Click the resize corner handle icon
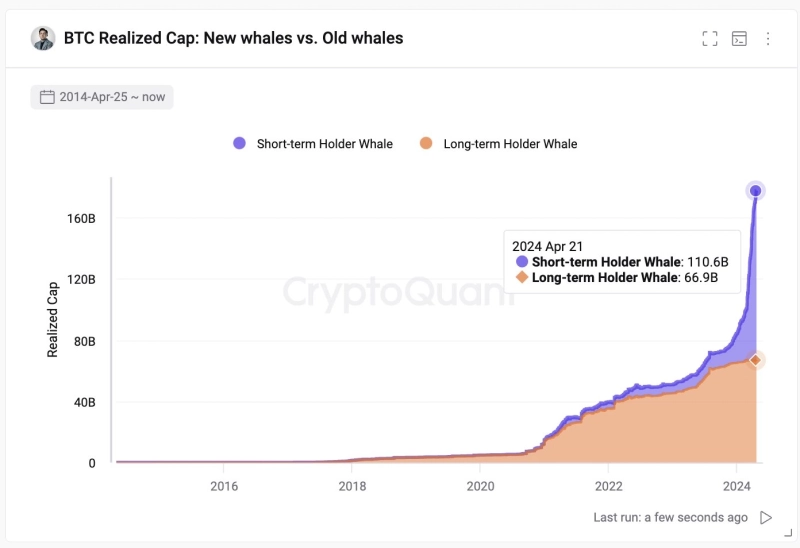 coord(788,533)
